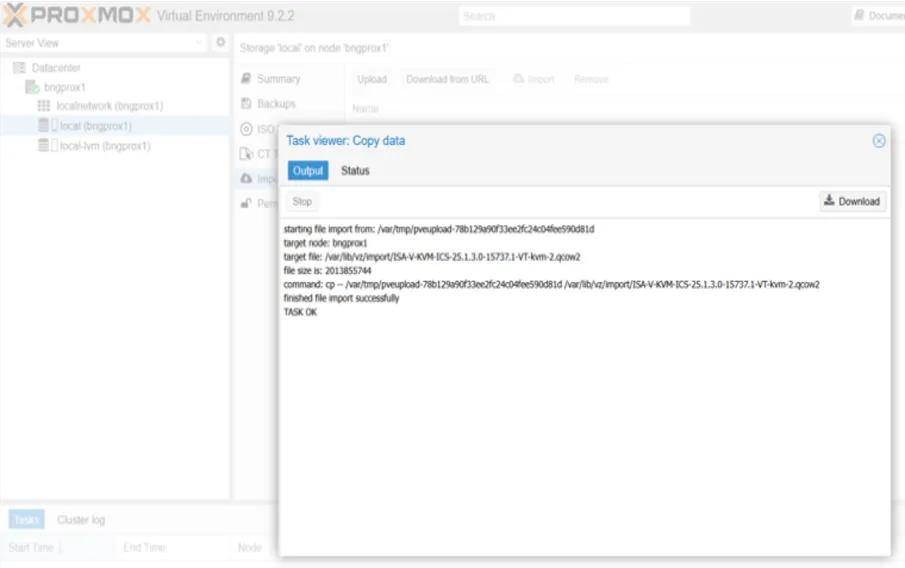
Task: Click the Task viewer: Copy data title
Action: [346, 141]
